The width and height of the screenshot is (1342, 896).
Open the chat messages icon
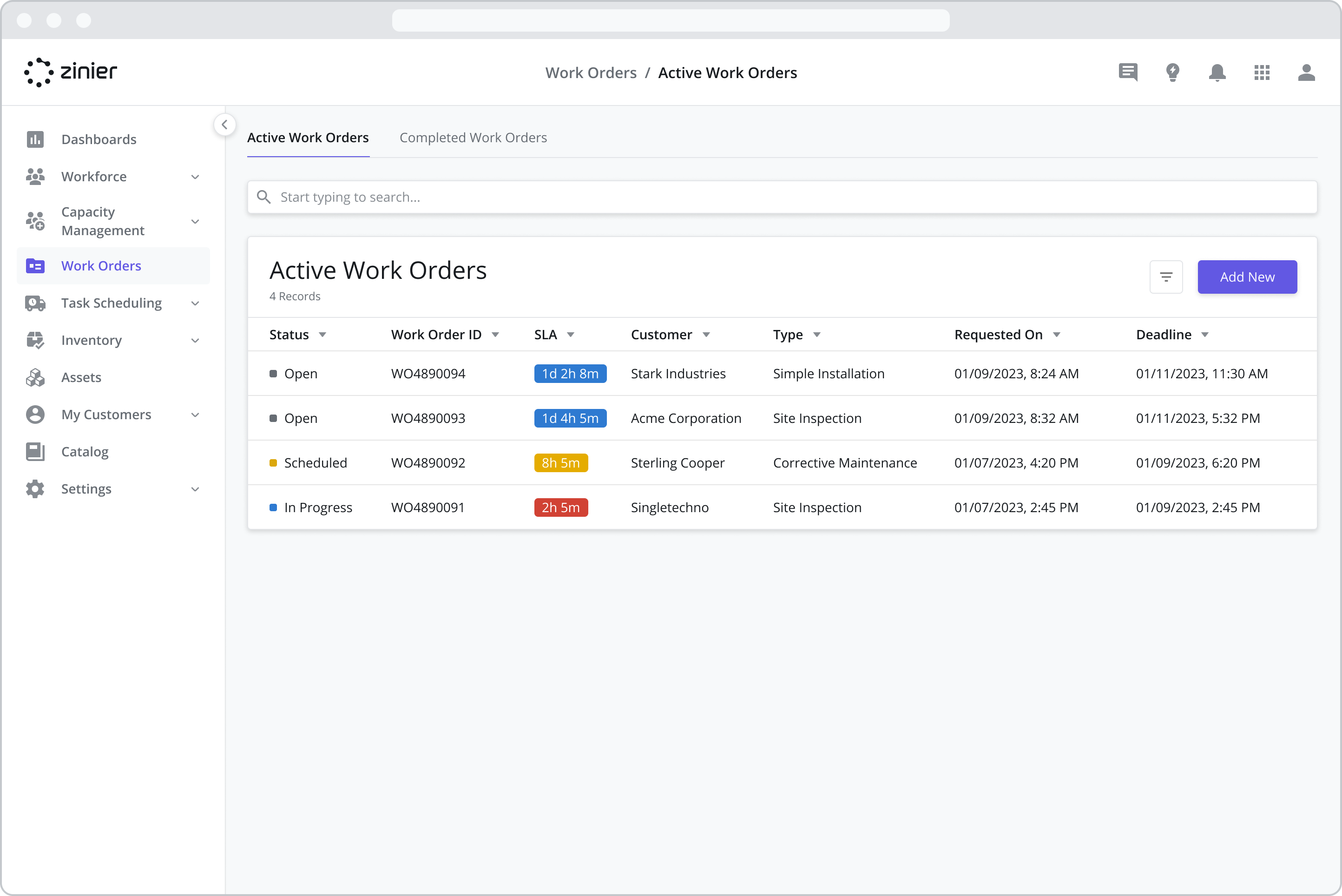(x=1128, y=72)
